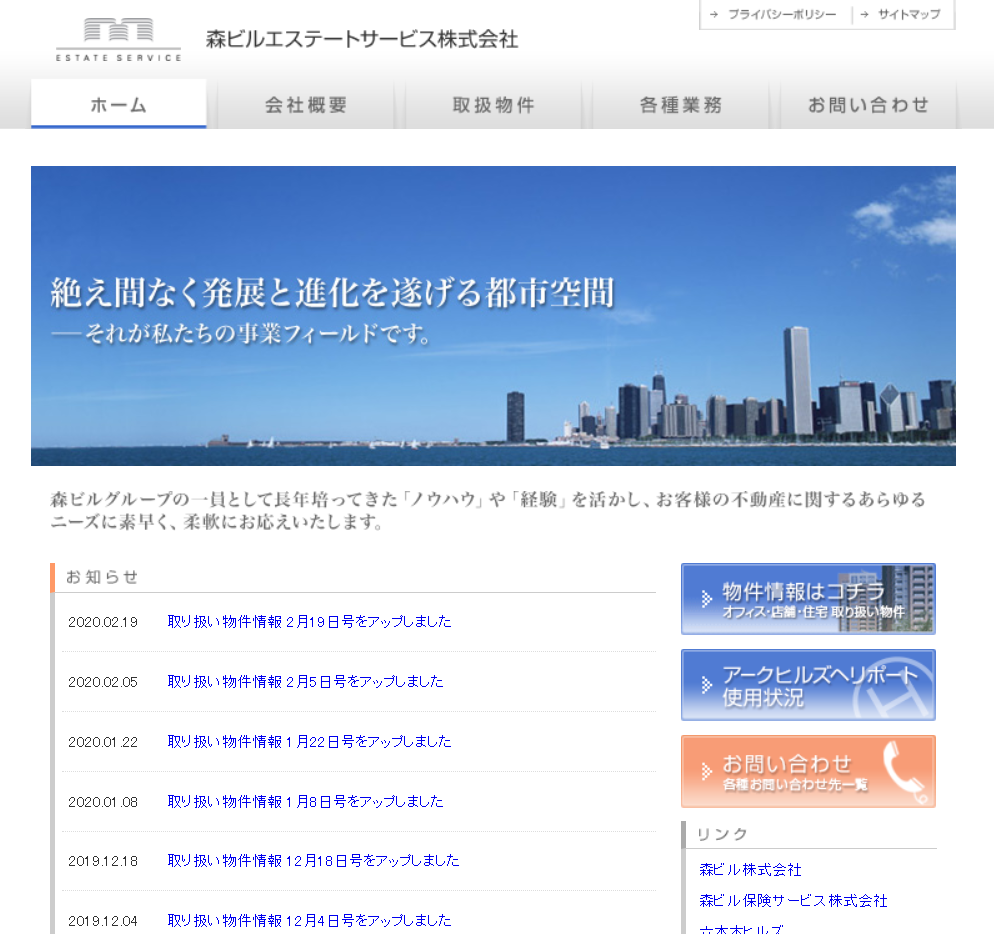
Task: Open the サイトマップ link
Action: 908,15
